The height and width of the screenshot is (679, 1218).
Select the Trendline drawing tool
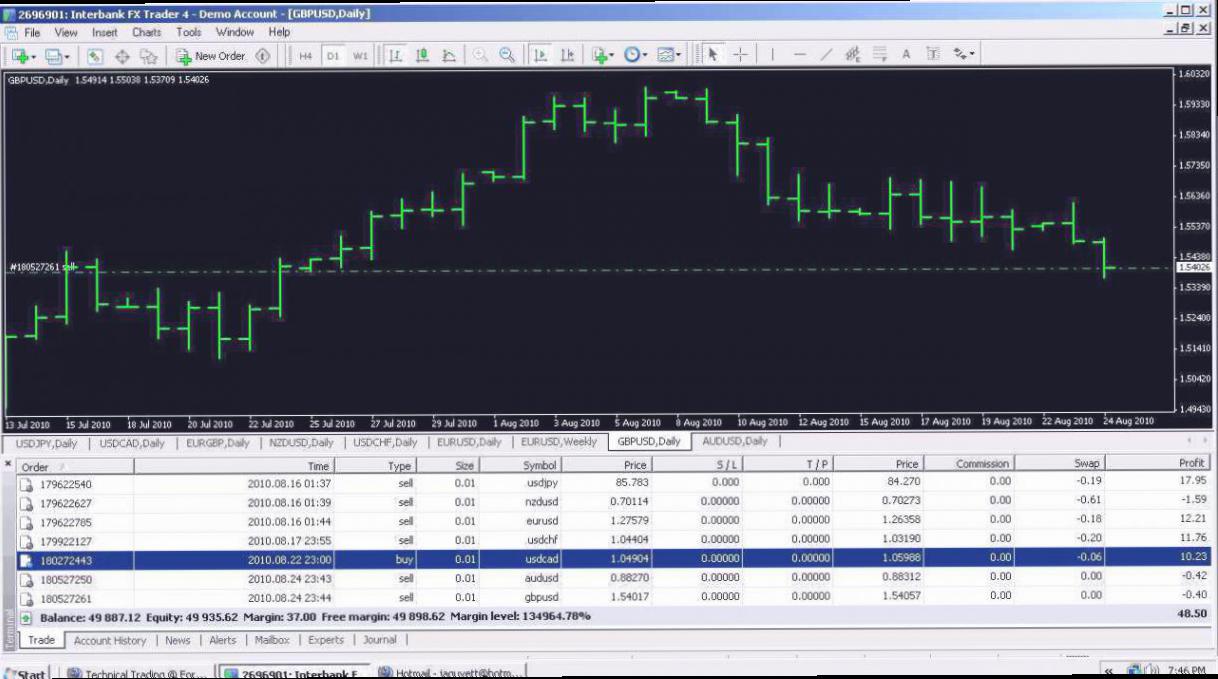pyautogui.click(x=826, y=56)
